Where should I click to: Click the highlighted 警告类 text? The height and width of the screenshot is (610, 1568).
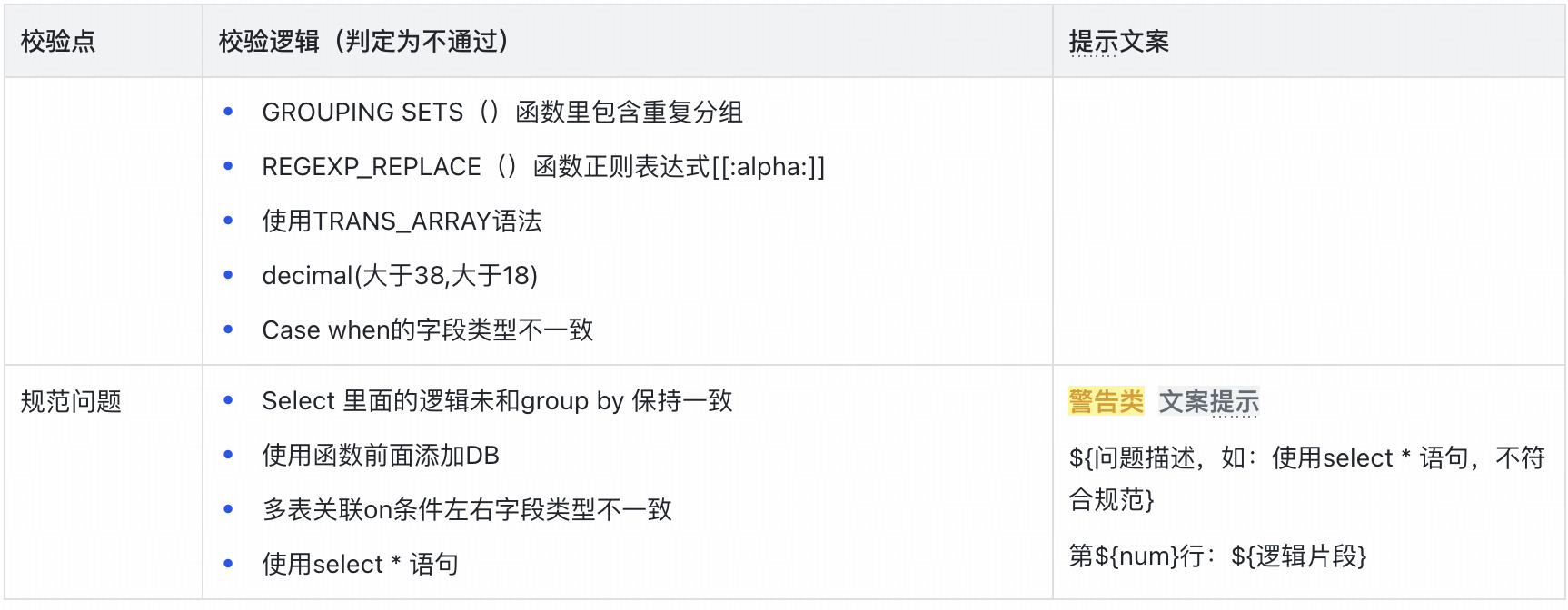coord(1106,401)
